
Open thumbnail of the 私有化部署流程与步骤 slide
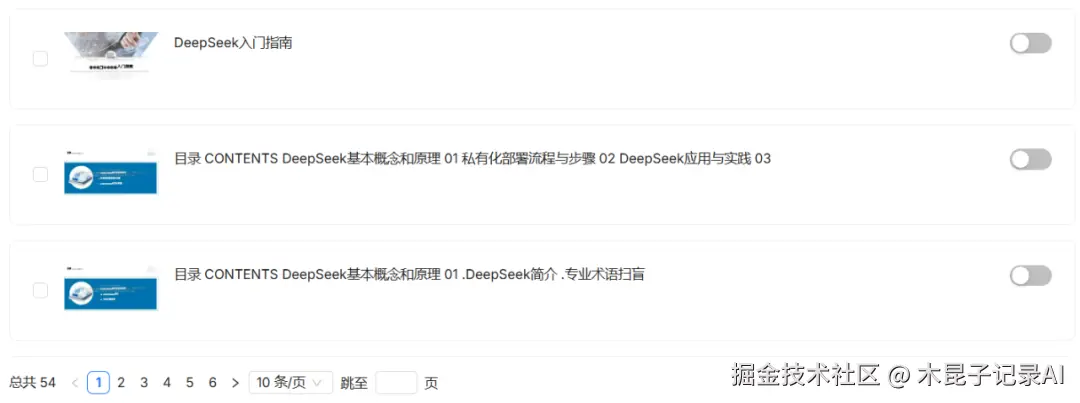pos(111,172)
